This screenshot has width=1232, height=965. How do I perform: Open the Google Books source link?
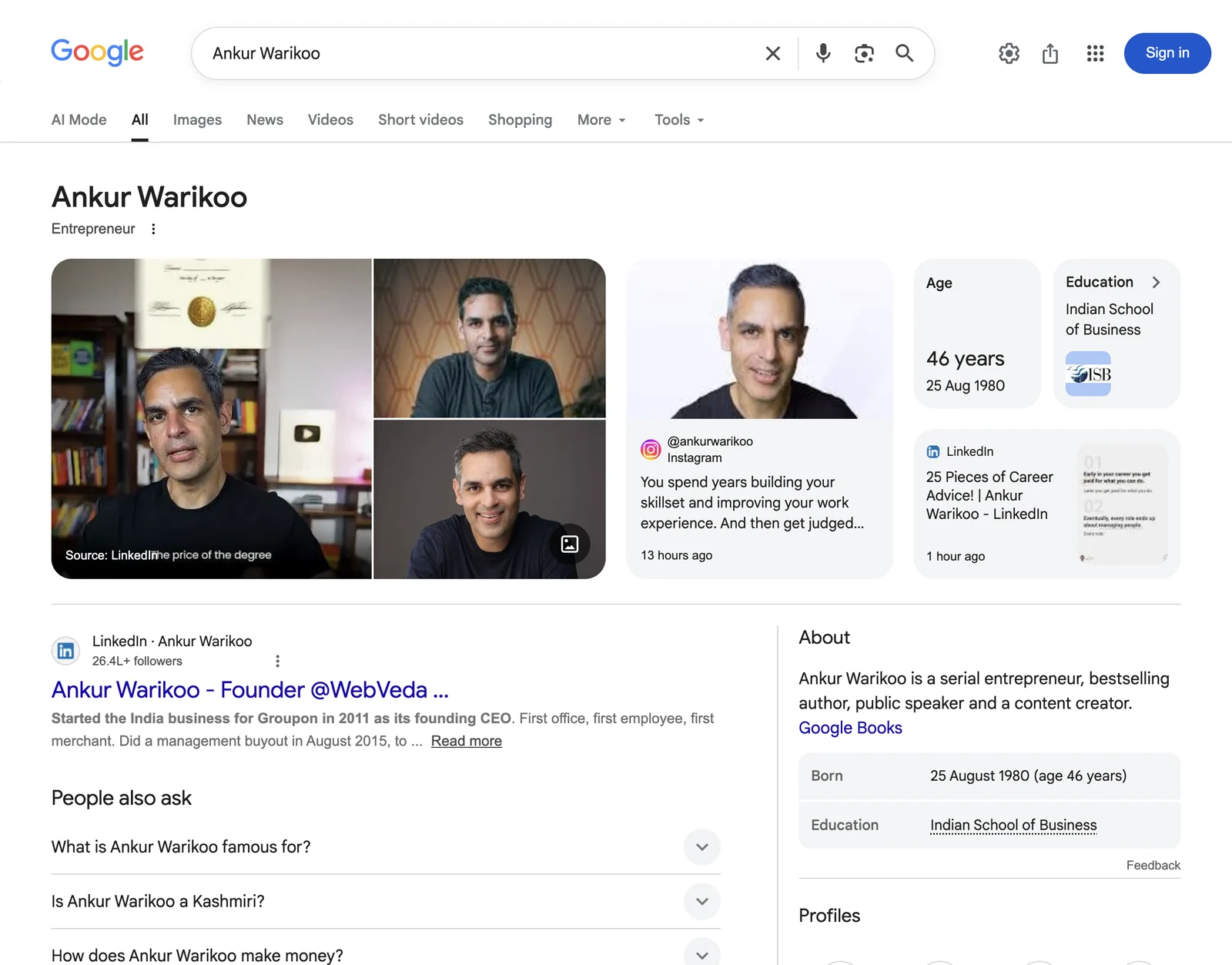coord(850,728)
